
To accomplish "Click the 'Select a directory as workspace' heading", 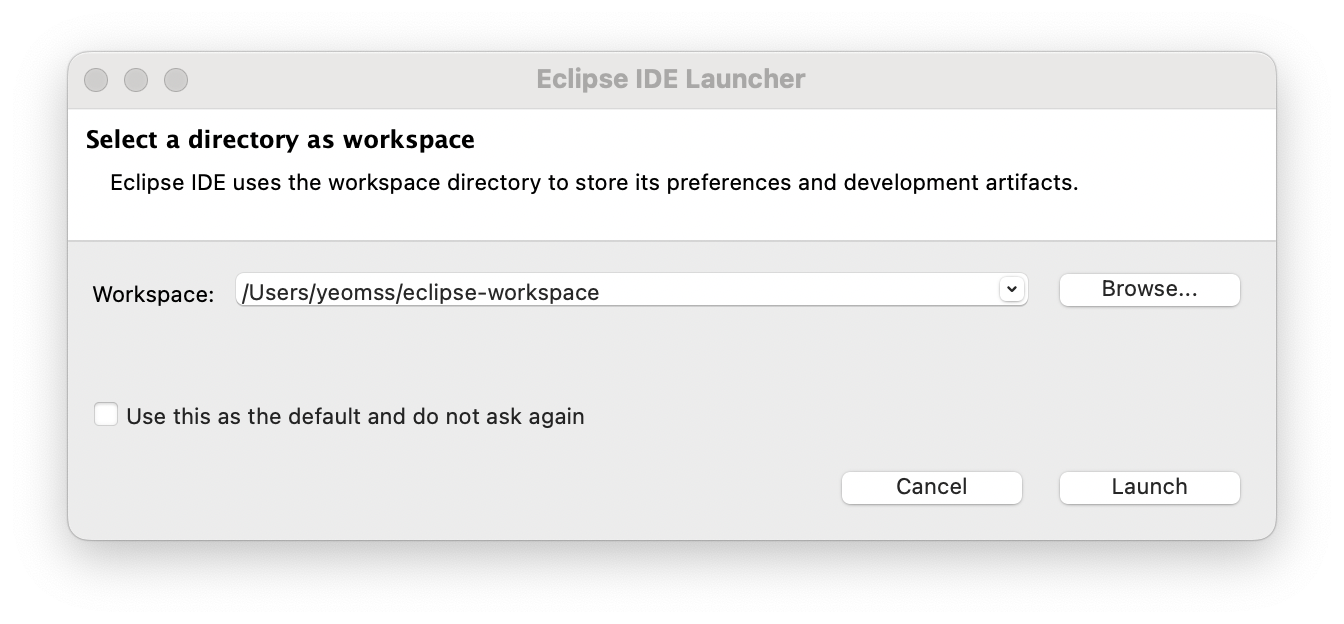I will point(280,140).
